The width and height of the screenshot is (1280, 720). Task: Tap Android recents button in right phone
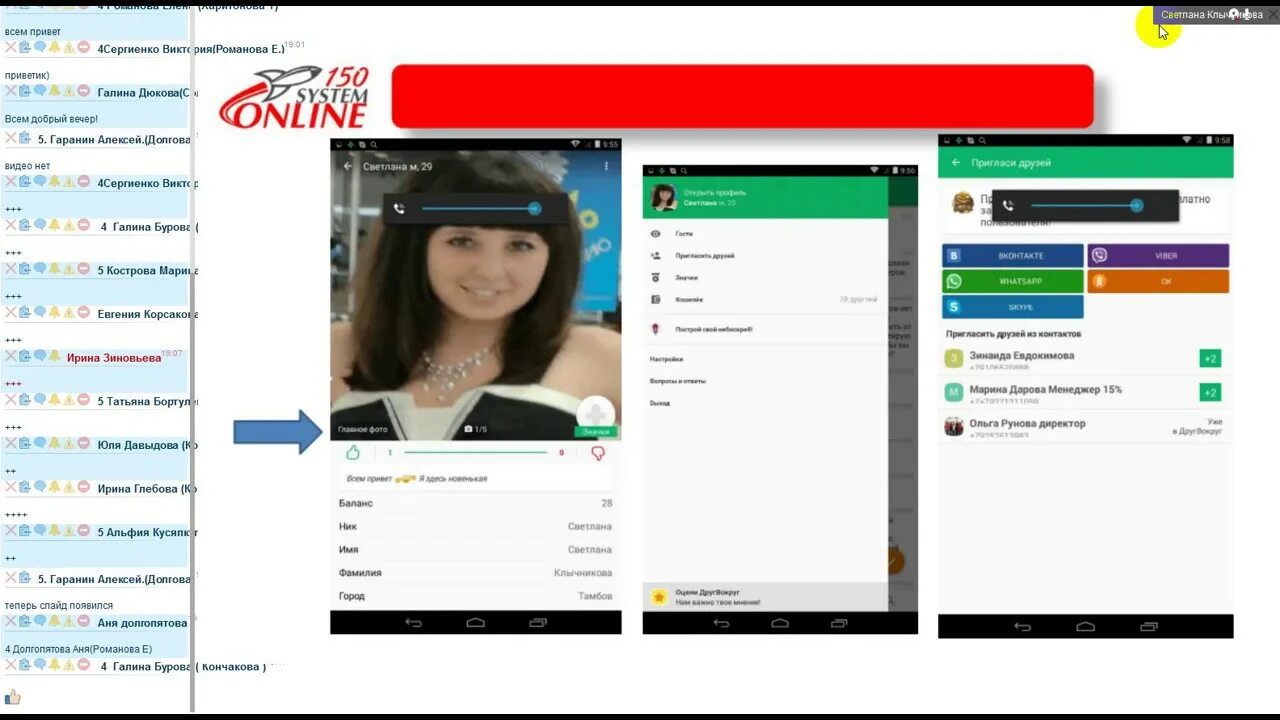(1149, 627)
